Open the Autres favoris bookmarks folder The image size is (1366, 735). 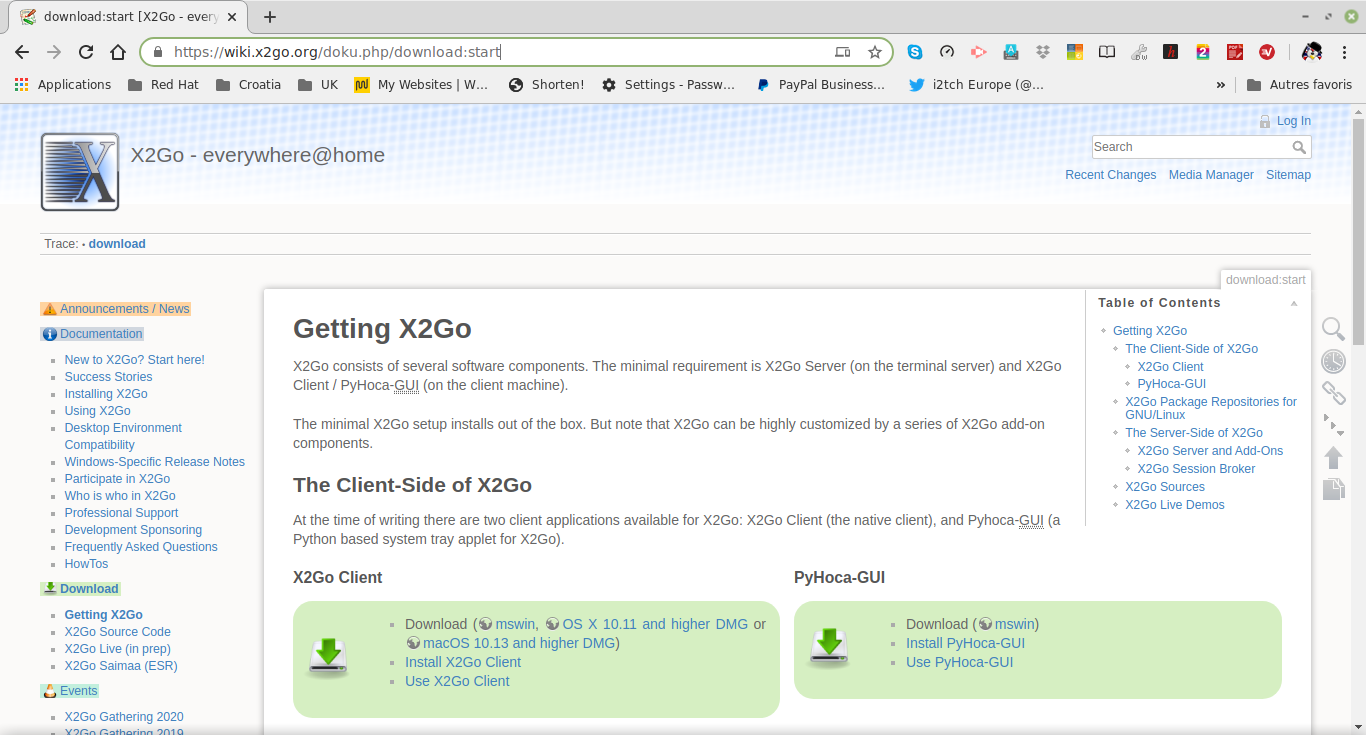[x=1299, y=85]
